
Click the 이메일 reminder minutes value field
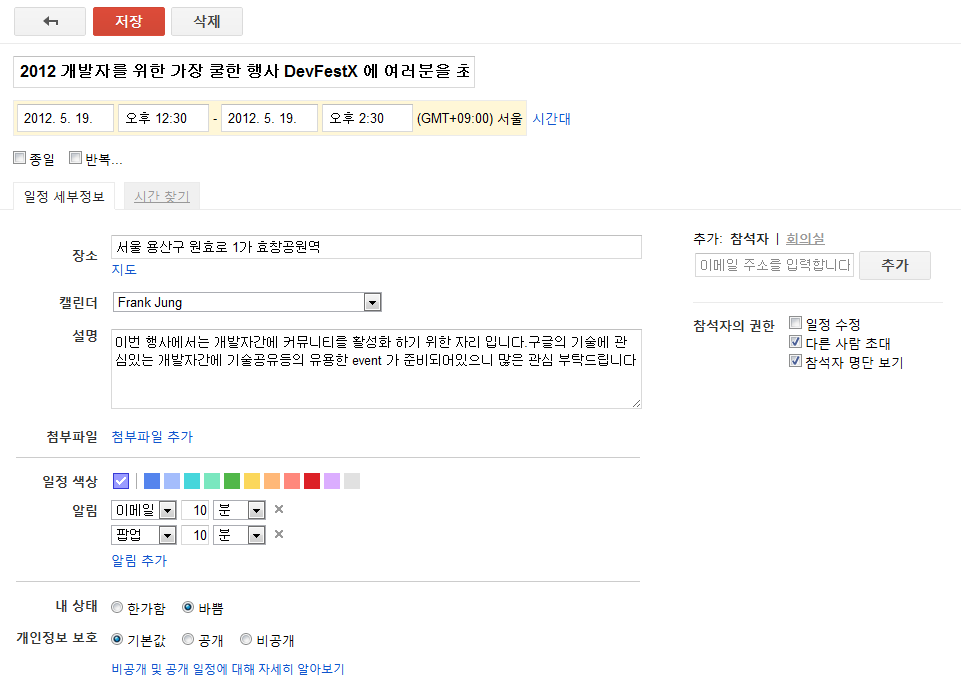point(195,510)
